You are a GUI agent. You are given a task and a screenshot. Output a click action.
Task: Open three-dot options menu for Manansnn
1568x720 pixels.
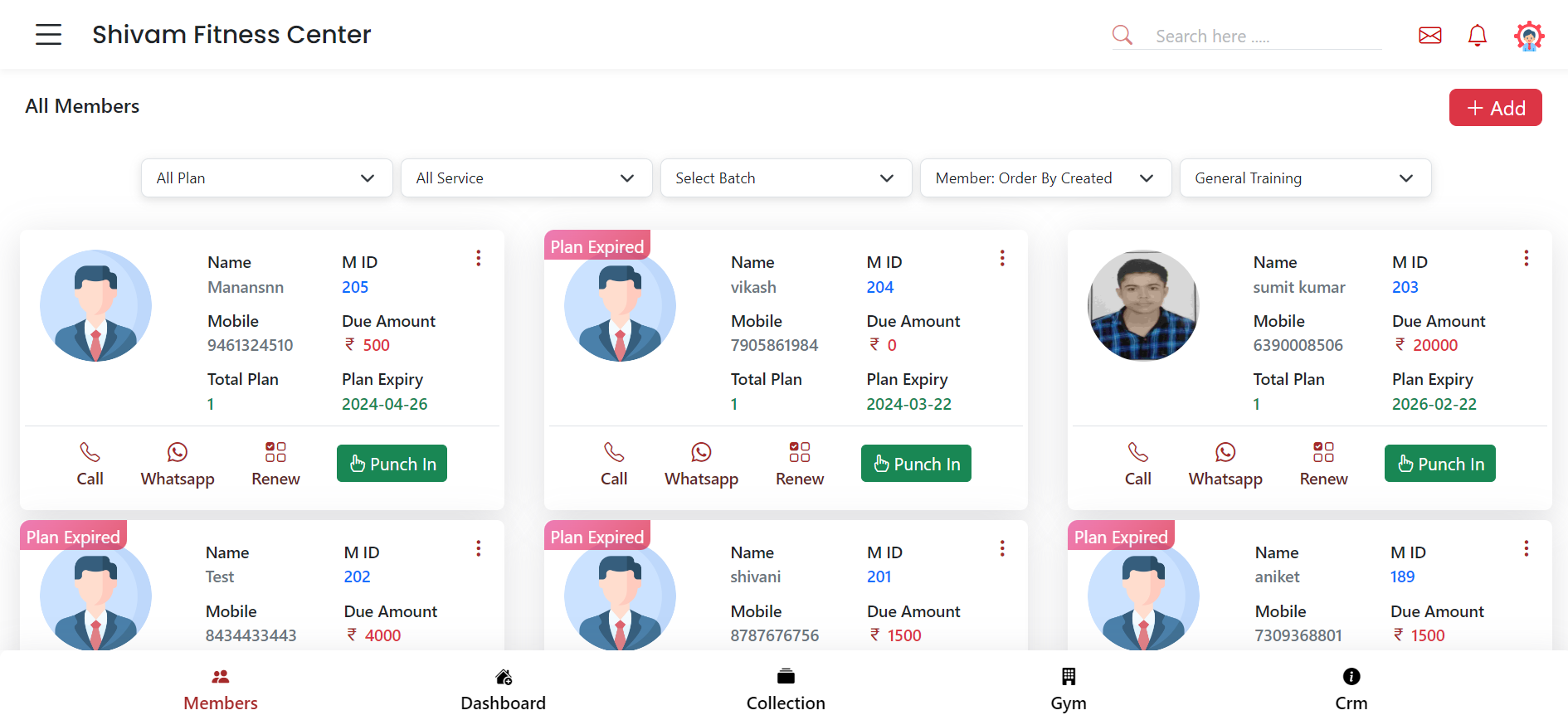[479, 259]
